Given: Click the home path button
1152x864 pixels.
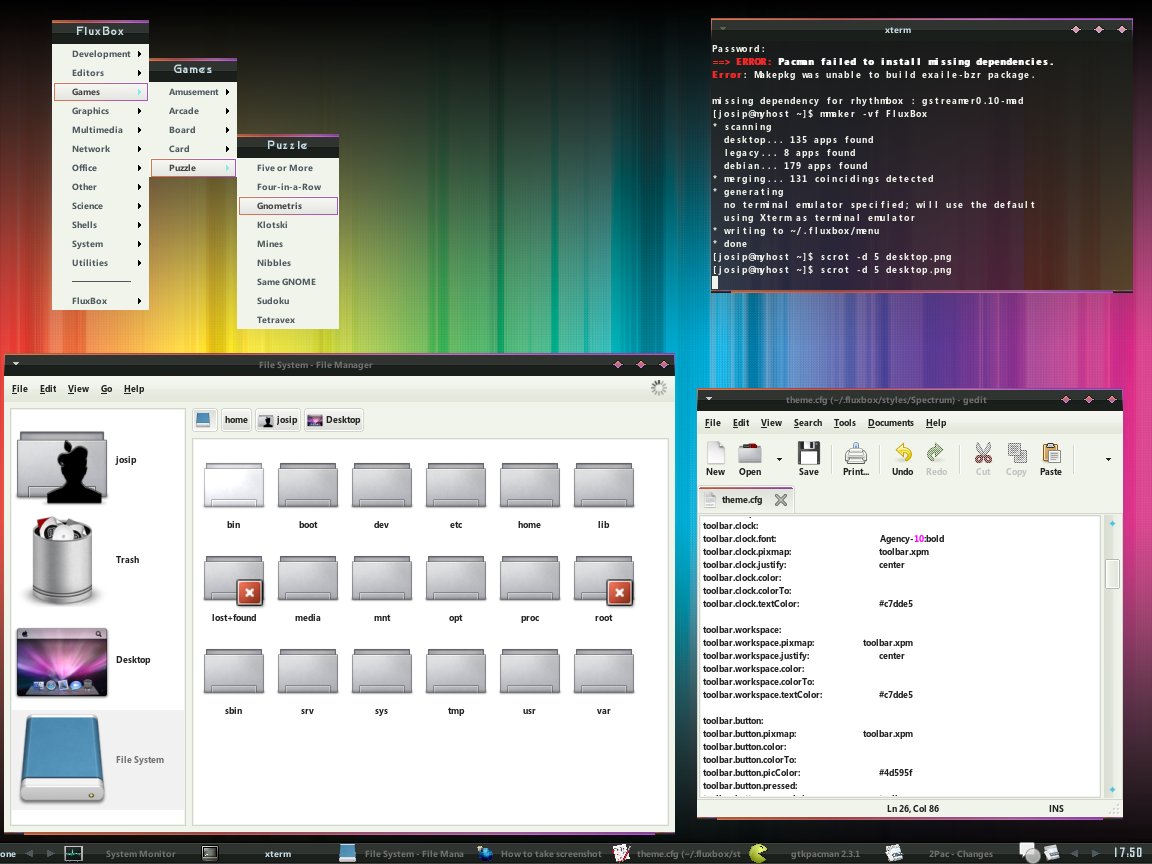Looking at the screenshot, I should [236, 420].
